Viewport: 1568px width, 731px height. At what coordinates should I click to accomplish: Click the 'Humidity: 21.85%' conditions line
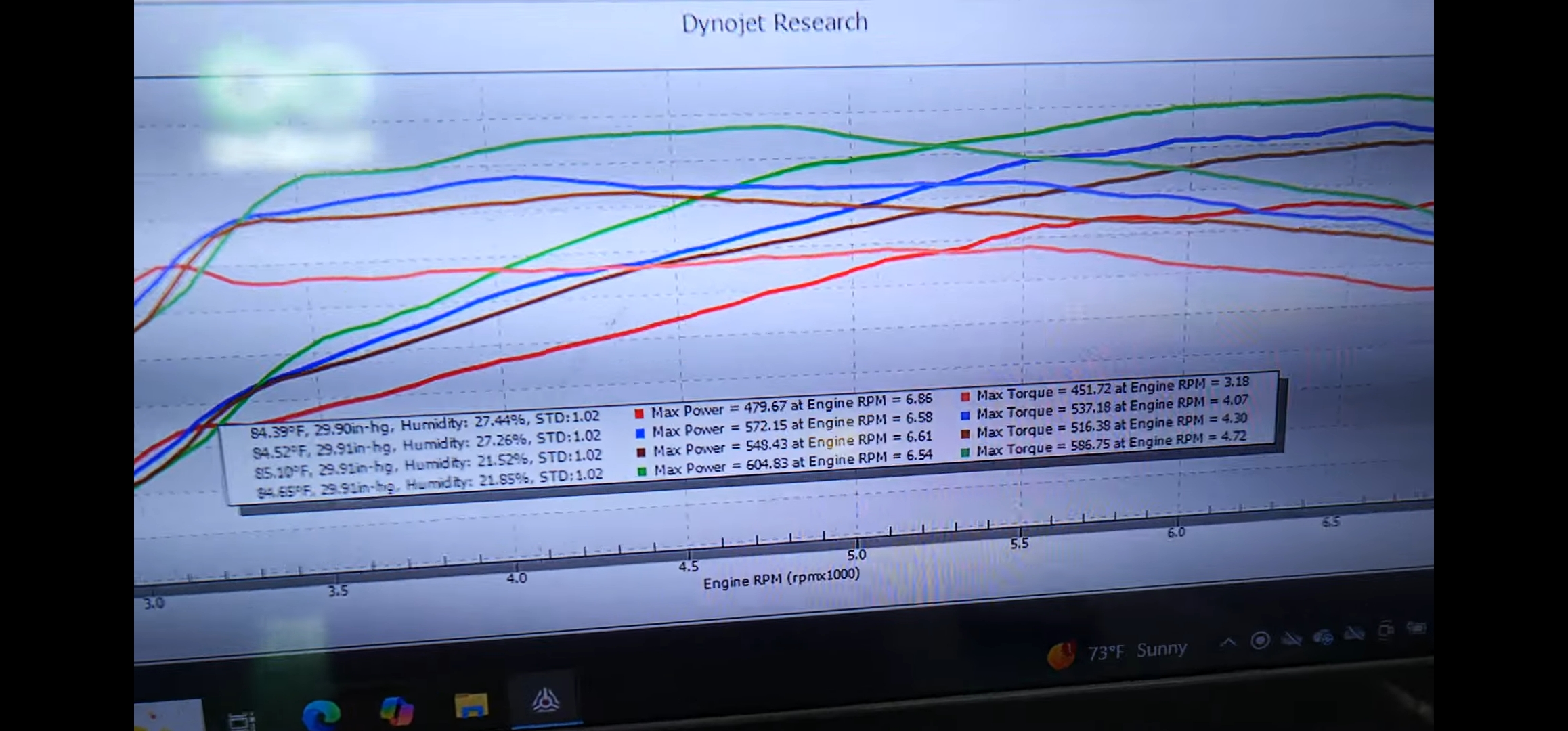pos(430,483)
